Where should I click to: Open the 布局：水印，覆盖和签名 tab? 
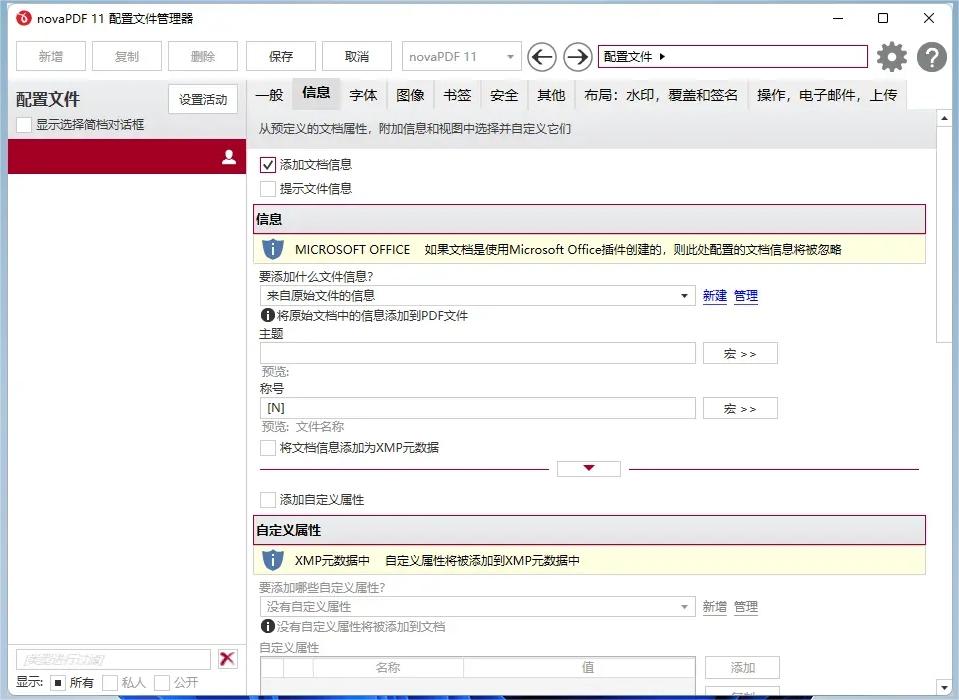point(661,95)
